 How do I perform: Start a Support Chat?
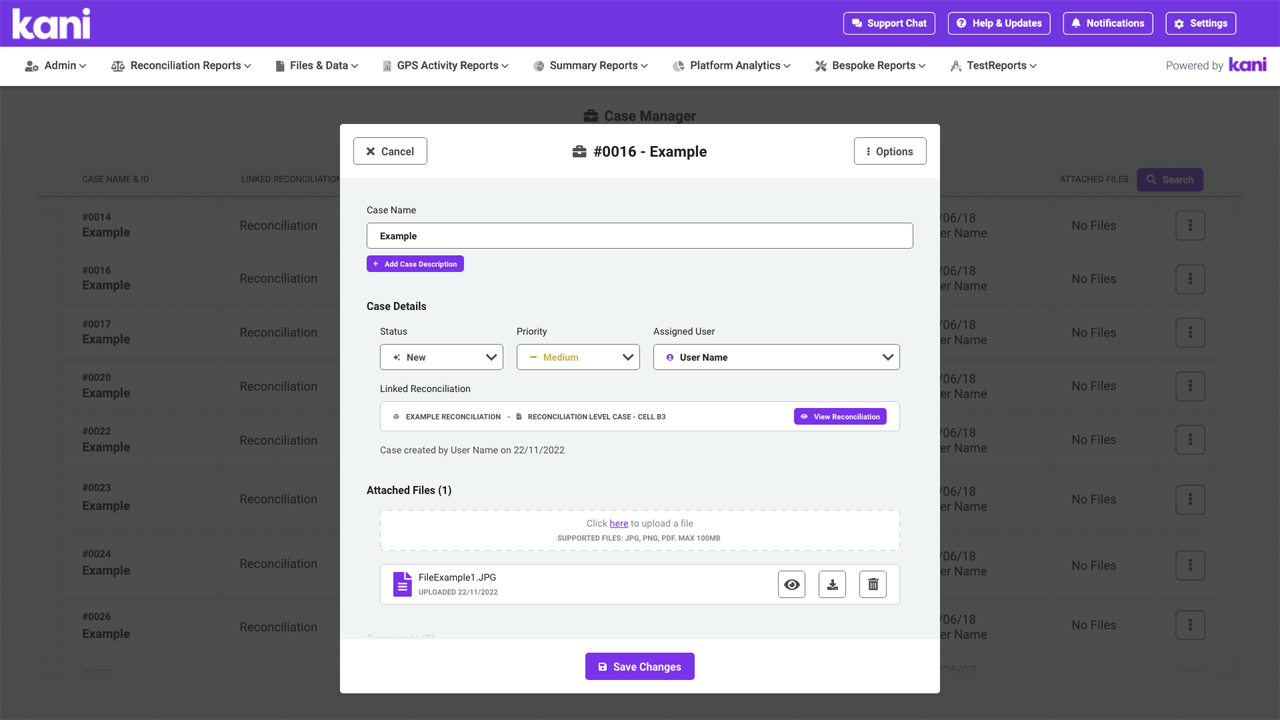888,22
